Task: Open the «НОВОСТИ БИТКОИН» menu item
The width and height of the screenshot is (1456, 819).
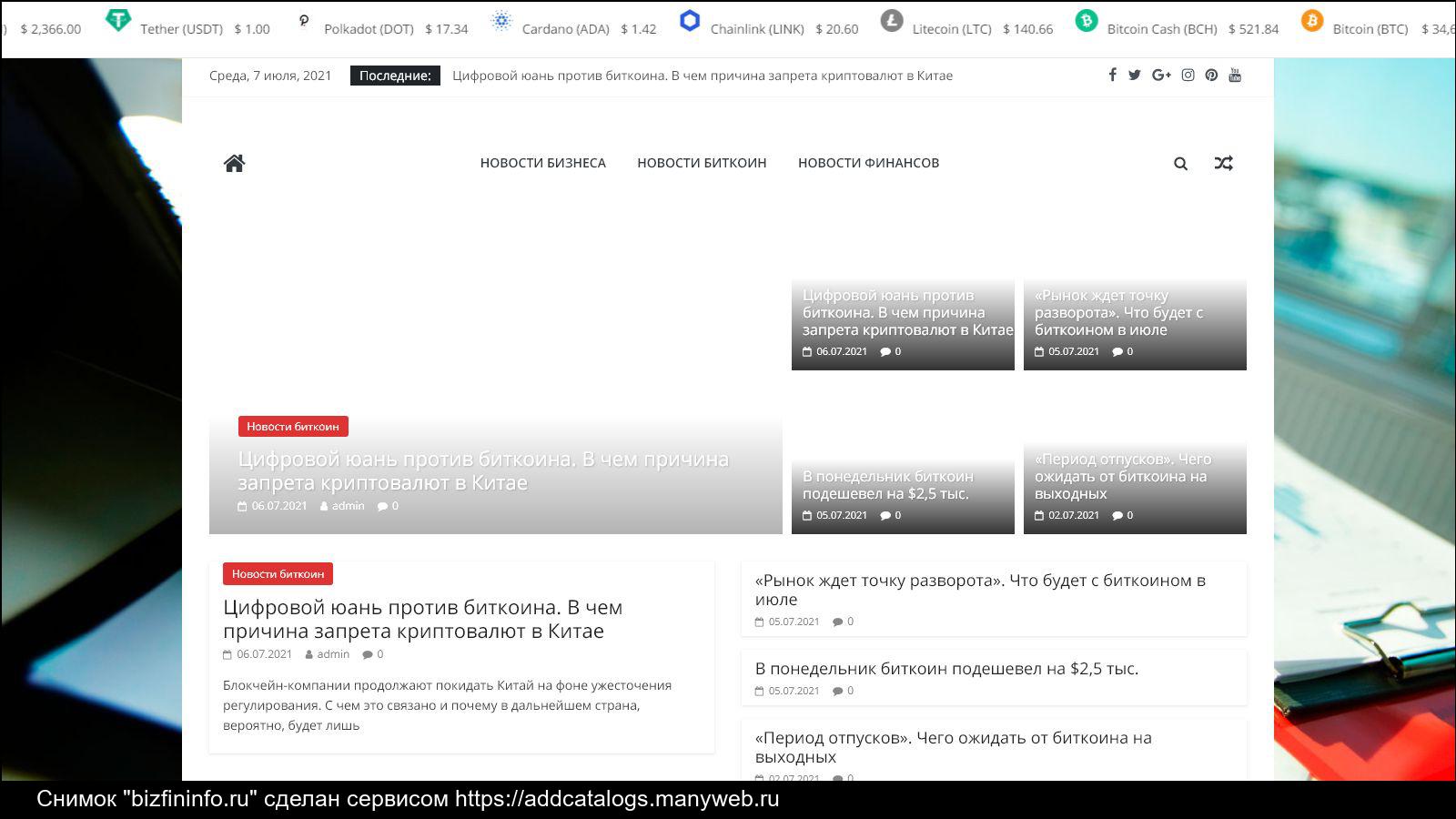Action: [x=702, y=163]
